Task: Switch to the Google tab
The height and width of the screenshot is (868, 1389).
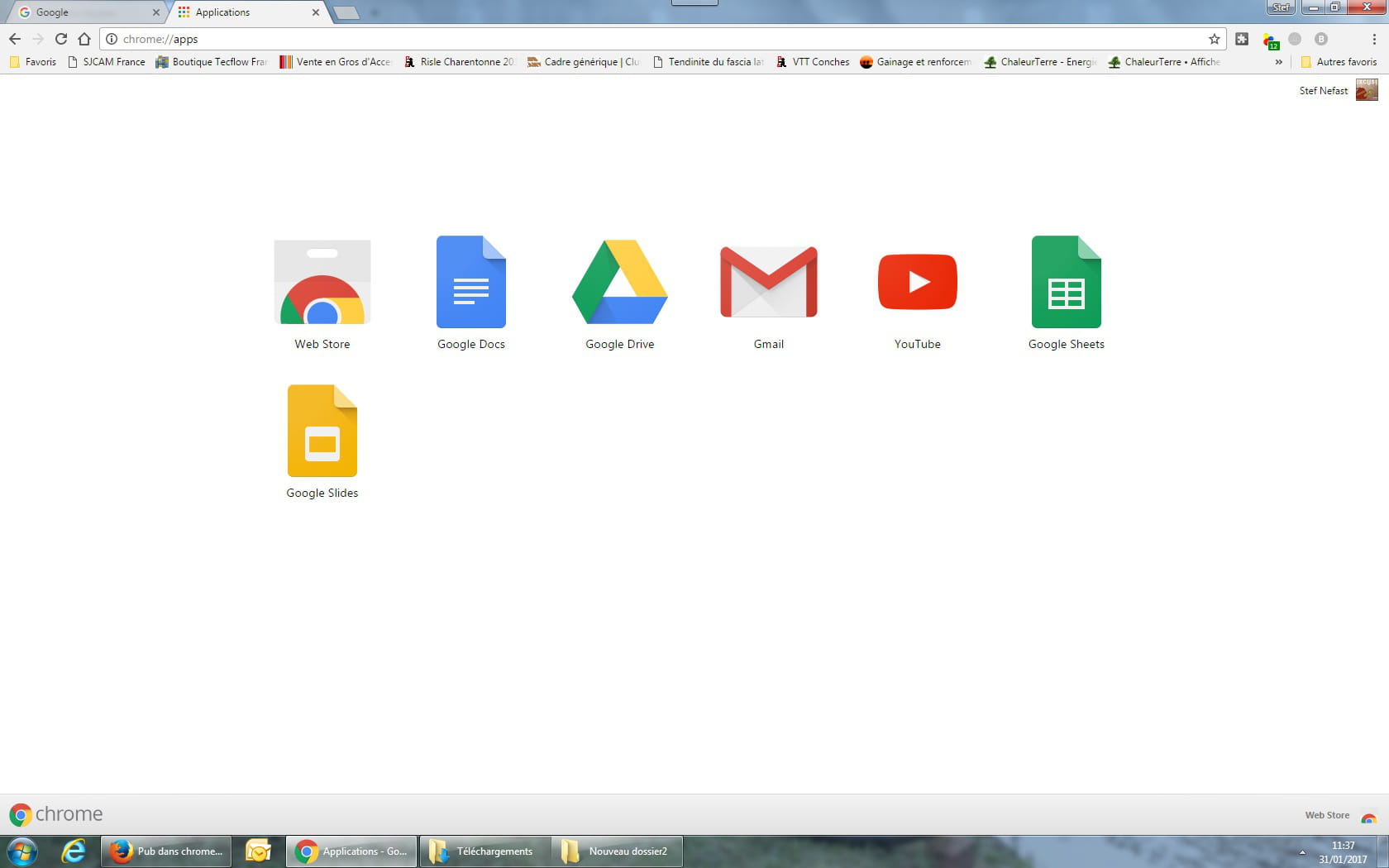Action: click(x=85, y=12)
